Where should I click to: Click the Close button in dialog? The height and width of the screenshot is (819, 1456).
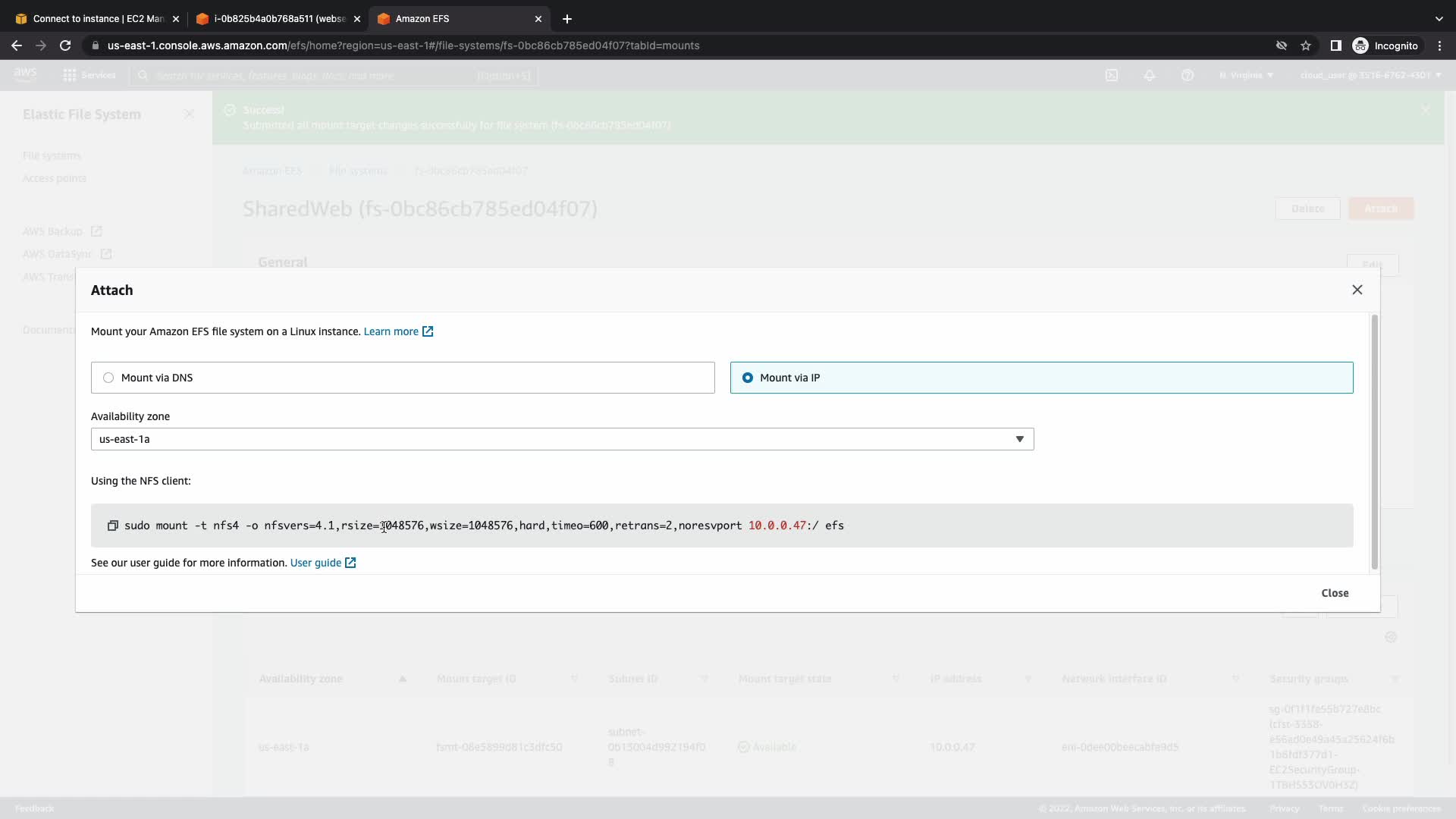click(x=1334, y=593)
